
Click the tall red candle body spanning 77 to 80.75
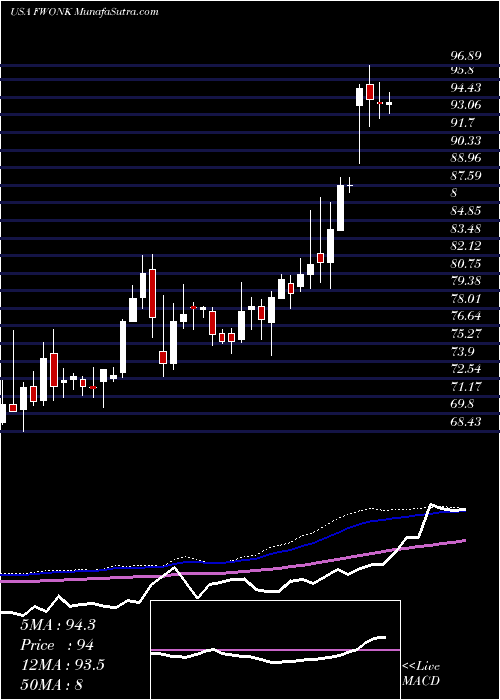click(x=153, y=293)
